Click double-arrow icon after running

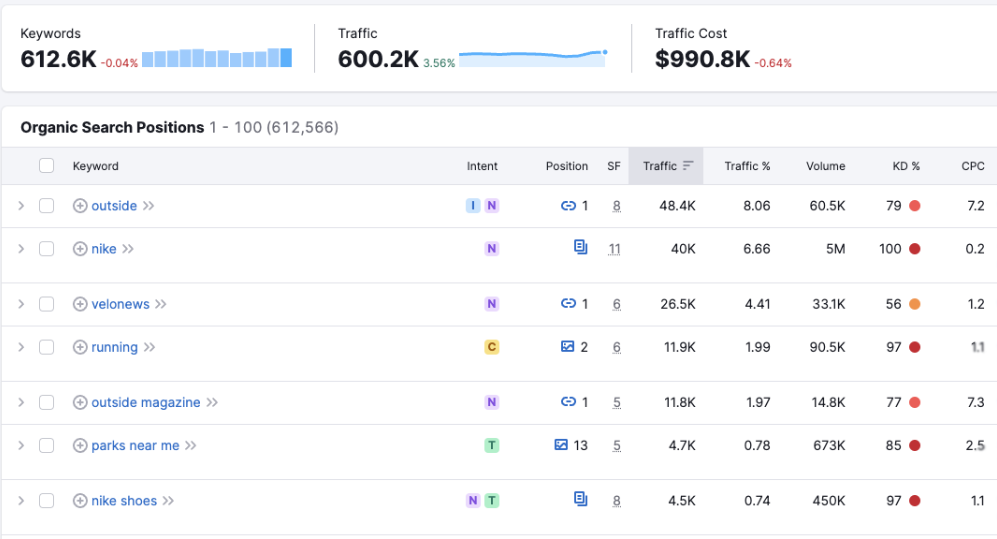pos(149,348)
